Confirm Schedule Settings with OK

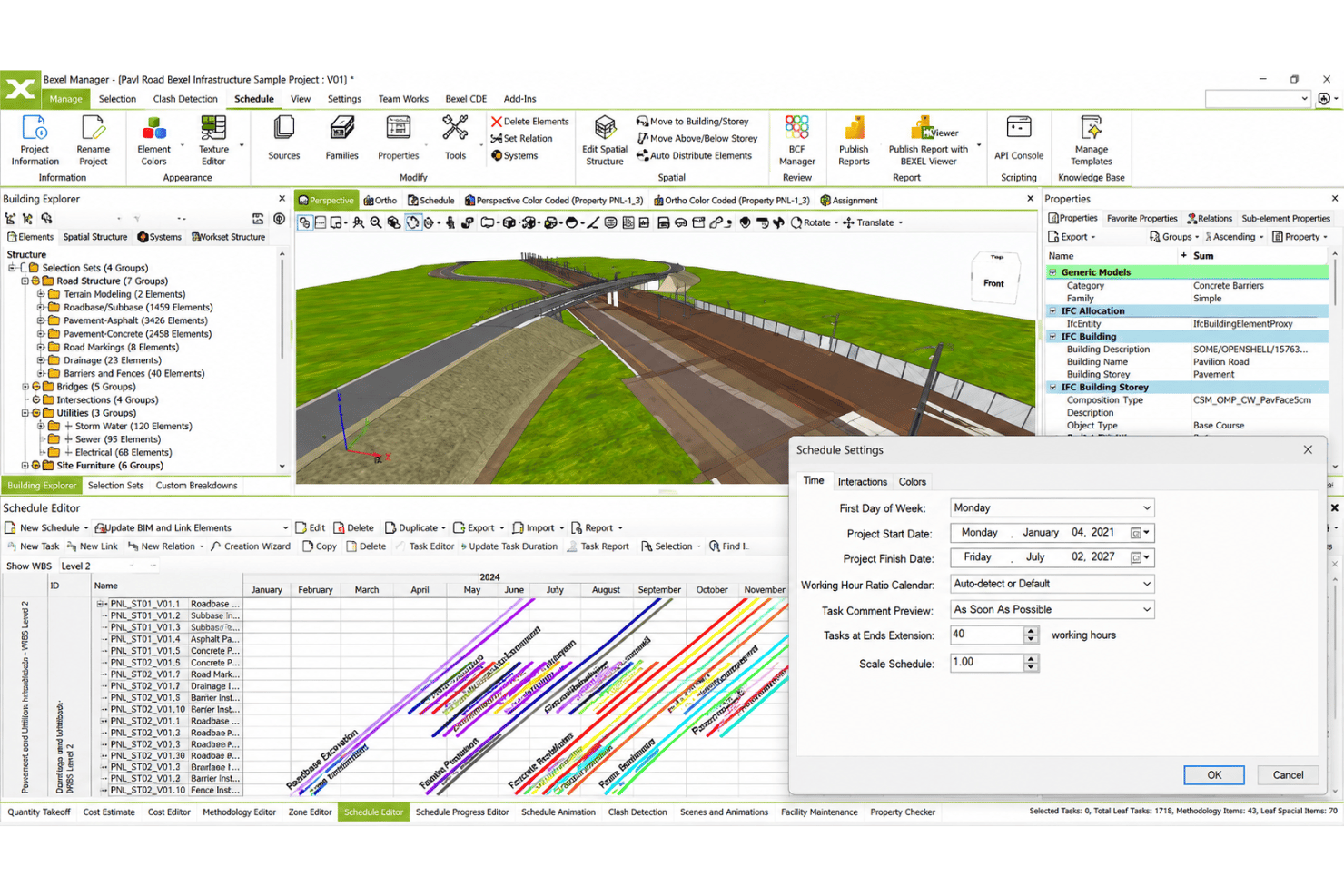click(x=1214, y=775)
